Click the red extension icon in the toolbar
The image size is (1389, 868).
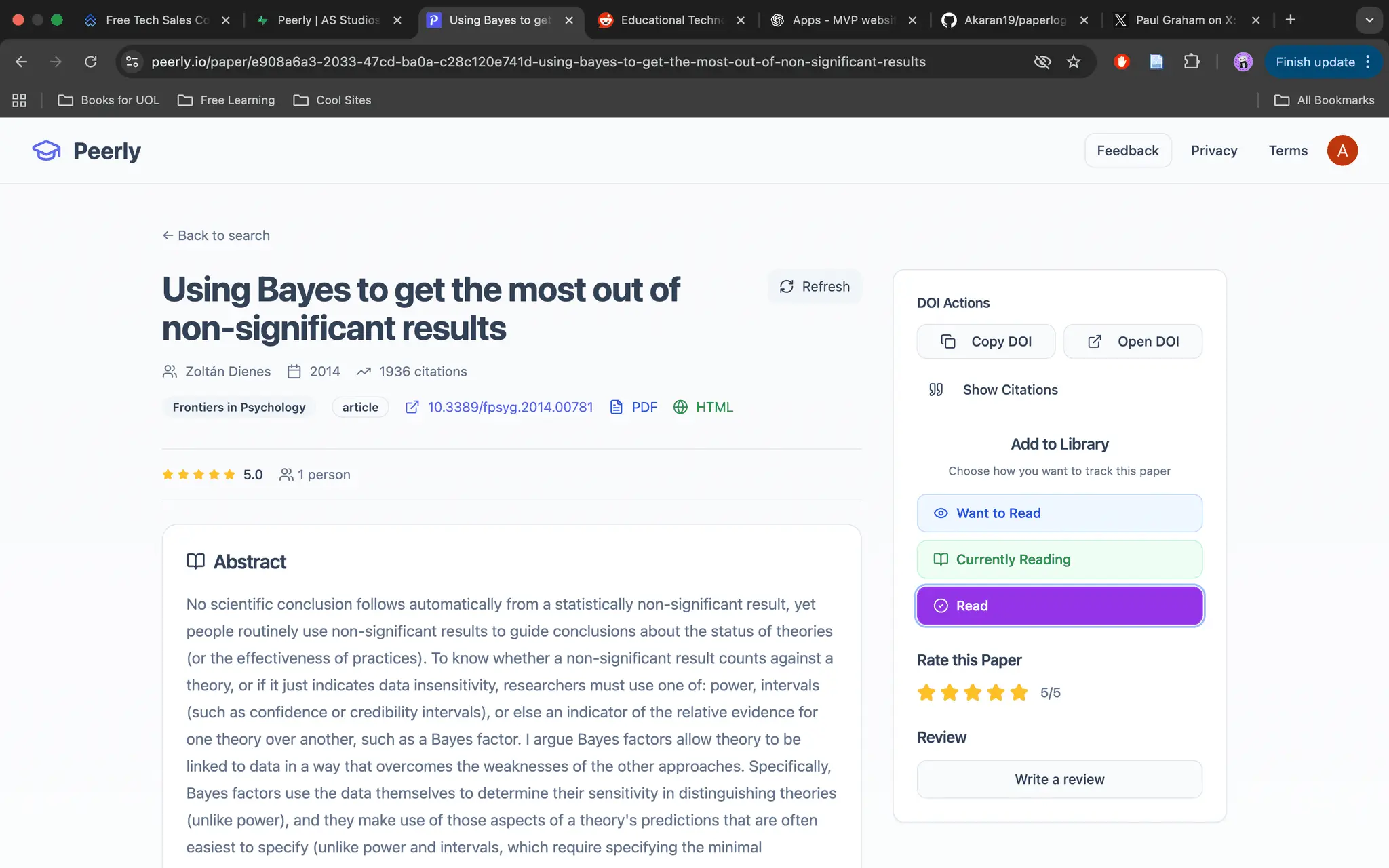(1121, 62)
